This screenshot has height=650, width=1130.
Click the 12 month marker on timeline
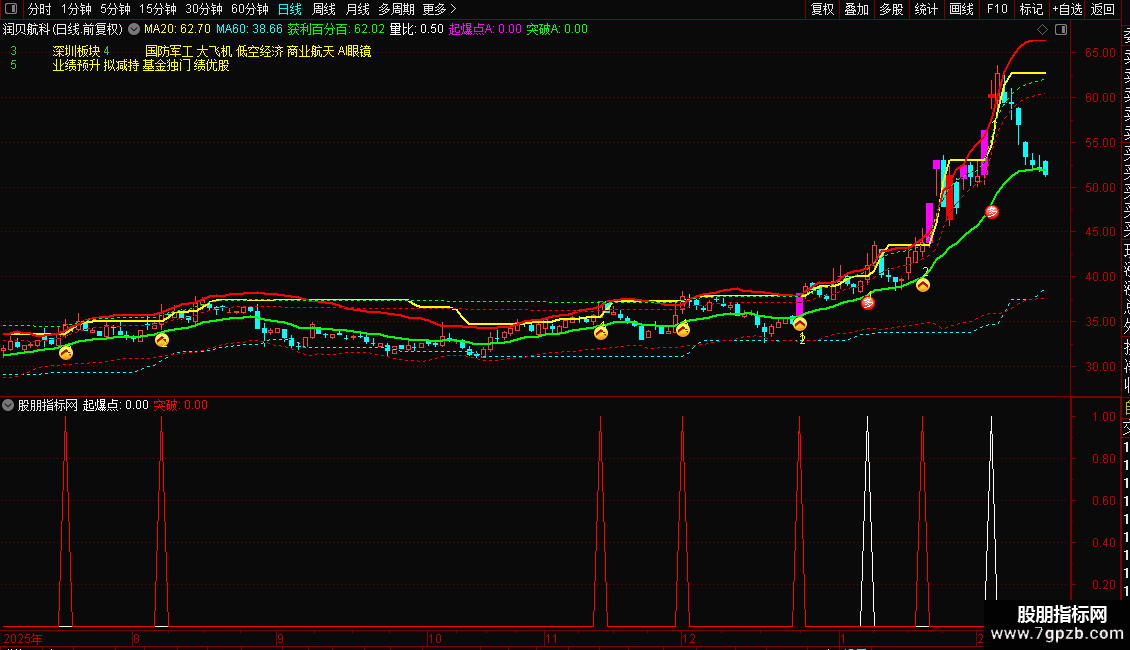click(688, 638)
